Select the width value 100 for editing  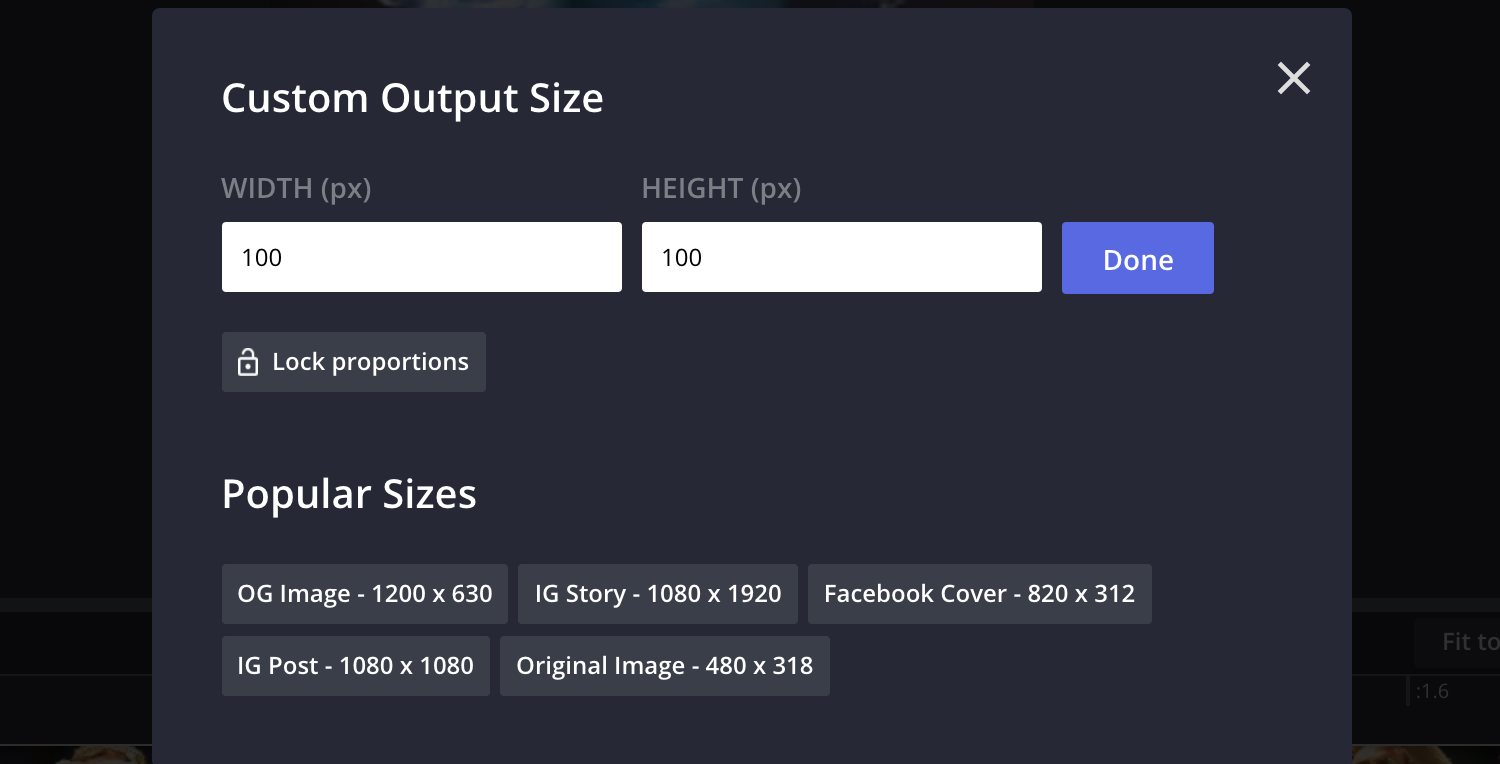260,257
